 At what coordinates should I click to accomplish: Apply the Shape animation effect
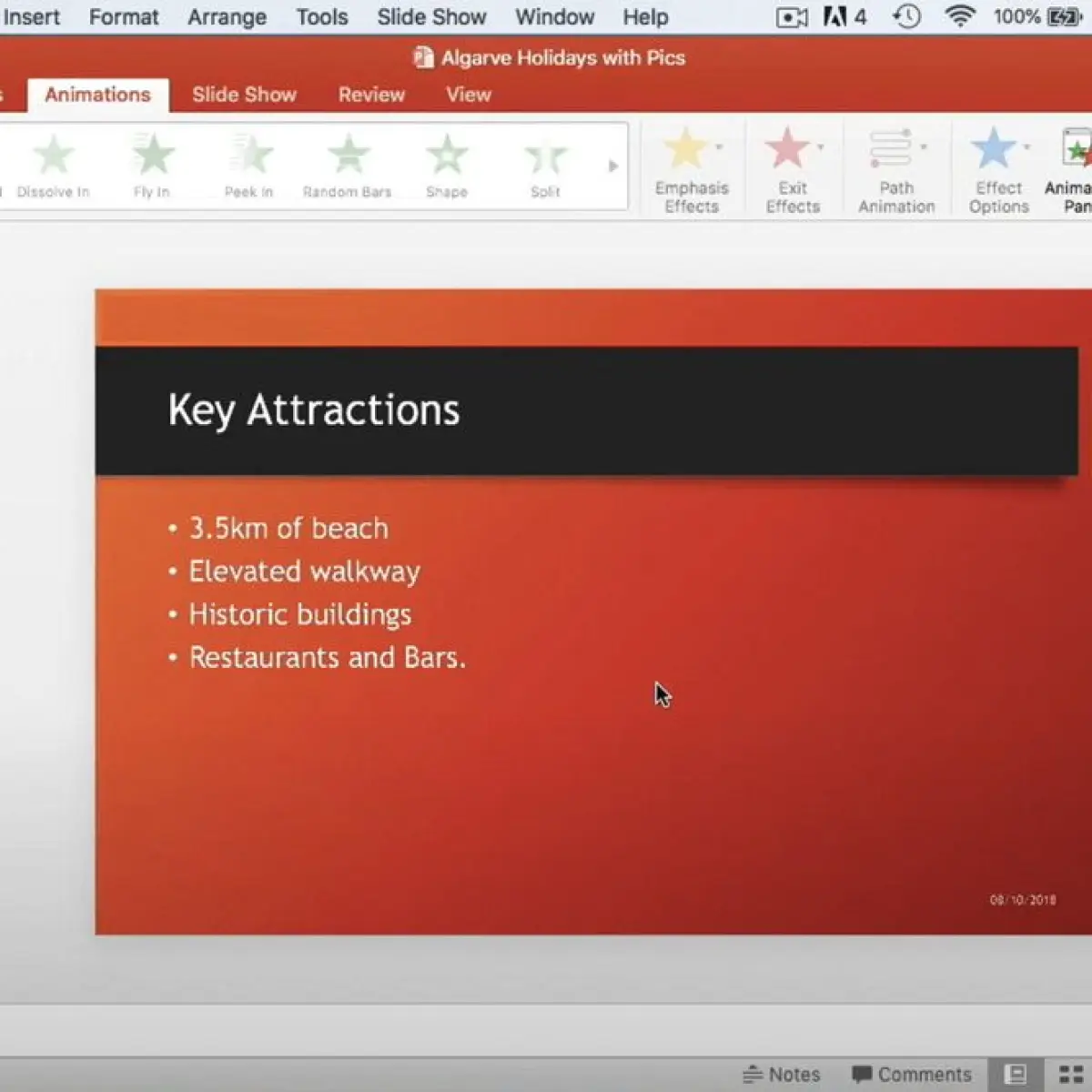click(x=447, y=166)
